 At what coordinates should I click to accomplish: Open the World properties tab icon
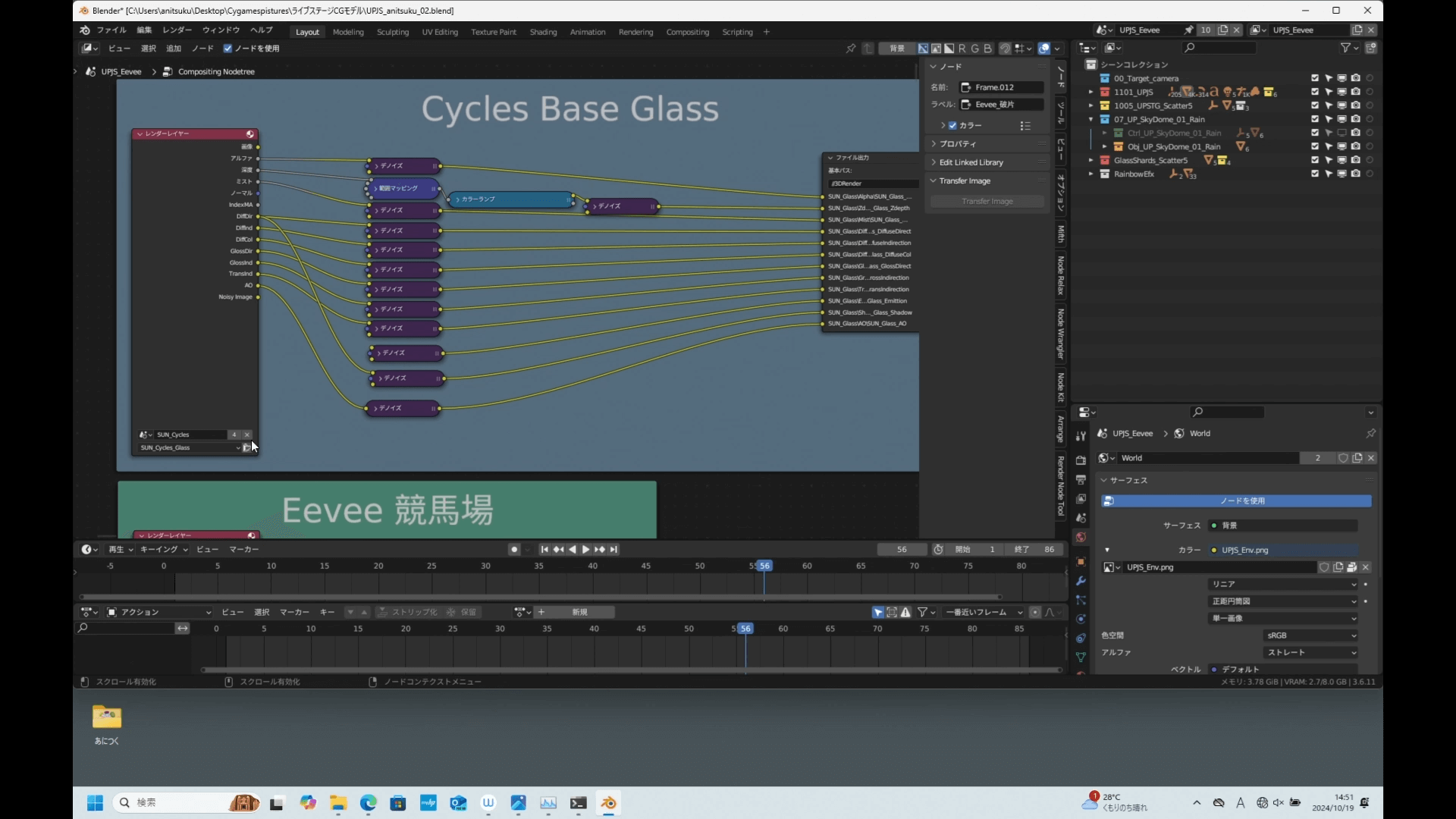point(1081,537)
